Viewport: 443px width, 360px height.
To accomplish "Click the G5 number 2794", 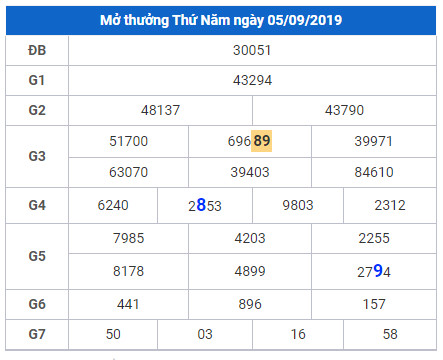I will (x=374, y=271).
